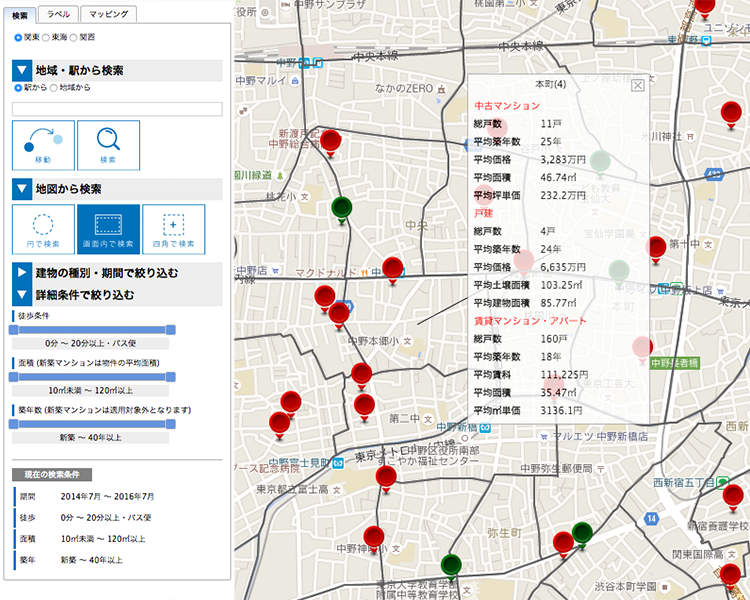
Task: Click left handle of 徒歩条件 slider
Action: point(14,329)
